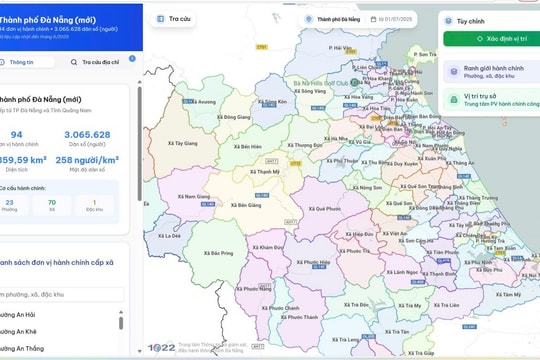Click the Xã Trà Leng region on the map
Image resolution: width=540 pixels, height=360 pixels.
[345, 340]
